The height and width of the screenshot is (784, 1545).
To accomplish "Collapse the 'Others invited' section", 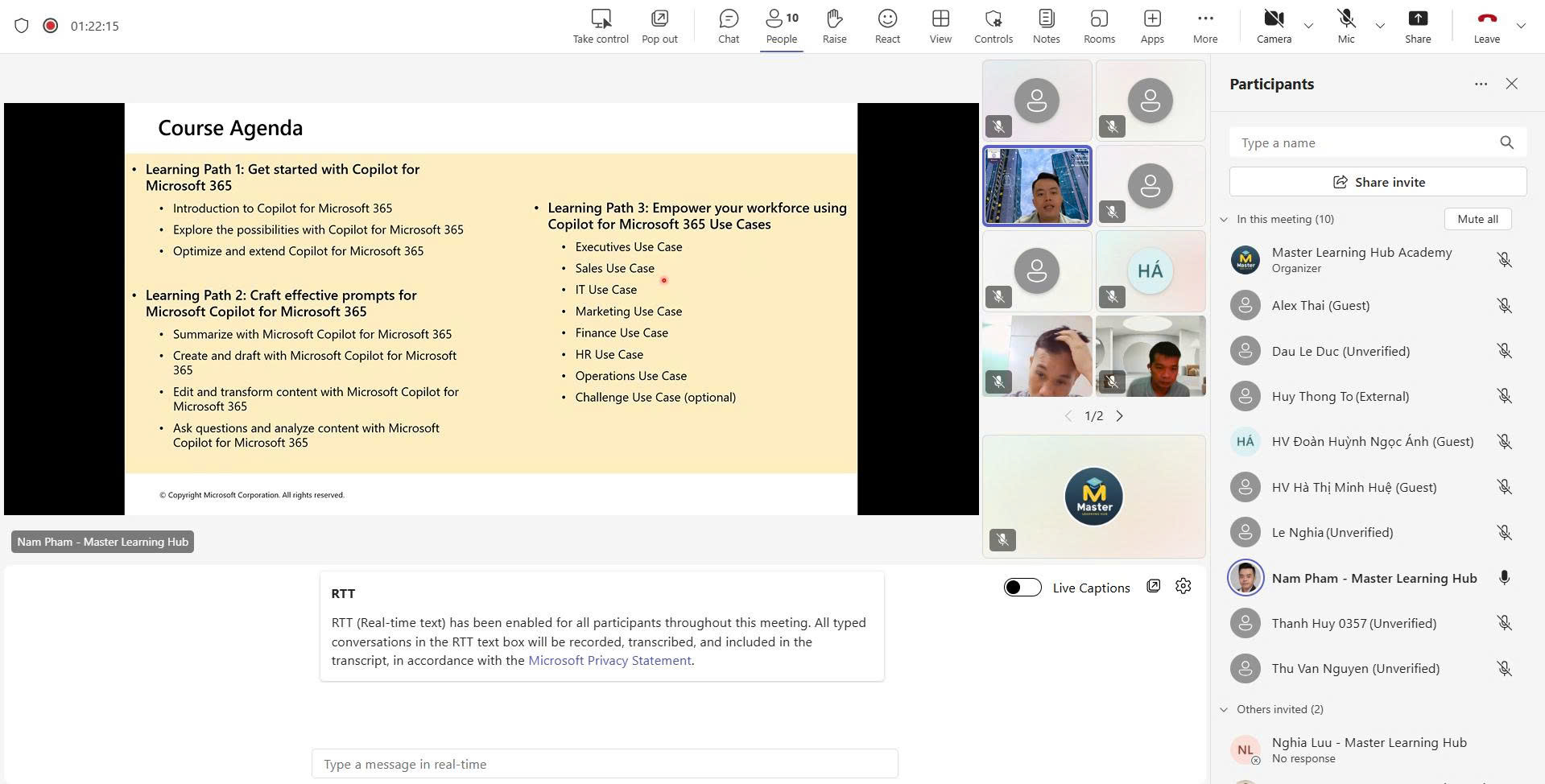I will click(x=1224, y=709).
